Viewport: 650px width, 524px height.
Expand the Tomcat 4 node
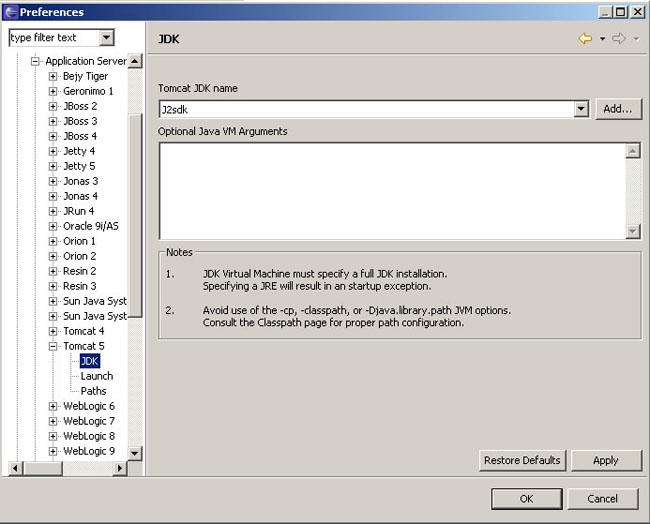(x=53, y=331)
